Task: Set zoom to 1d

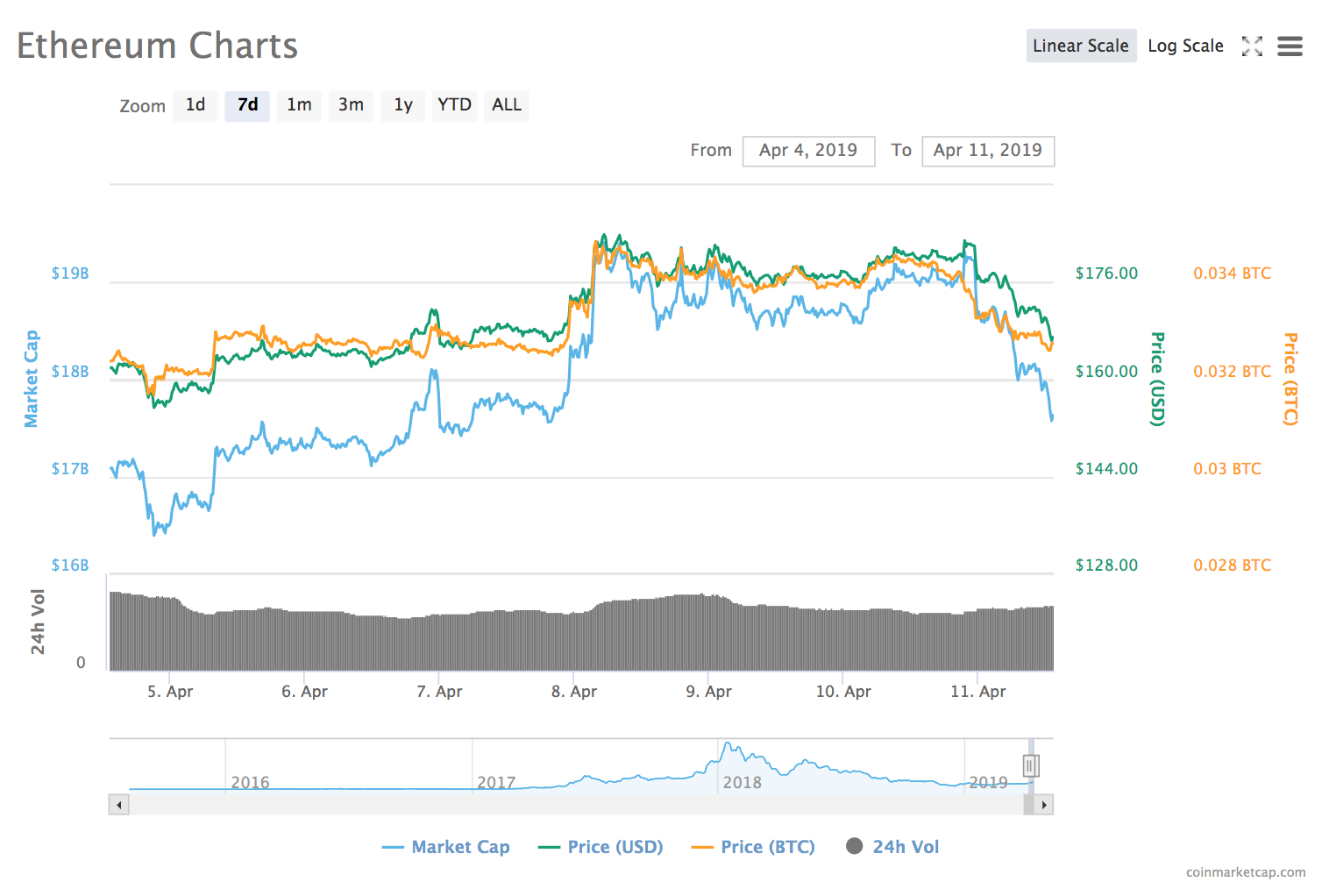Action: (x=195, y=105)
